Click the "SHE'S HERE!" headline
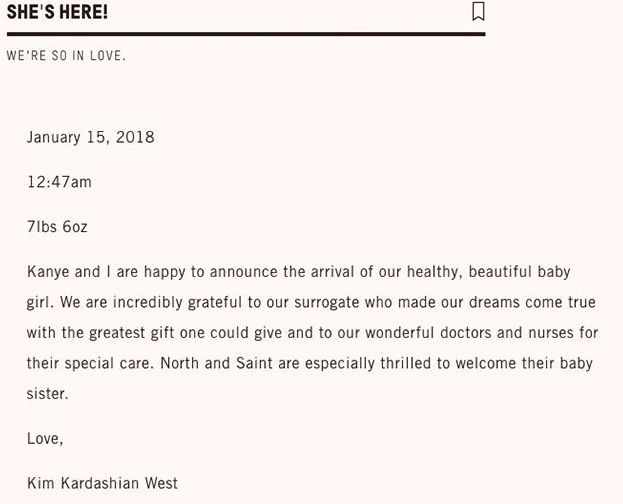This screenshot has width=623, height=504. click(x=57, y=12)
